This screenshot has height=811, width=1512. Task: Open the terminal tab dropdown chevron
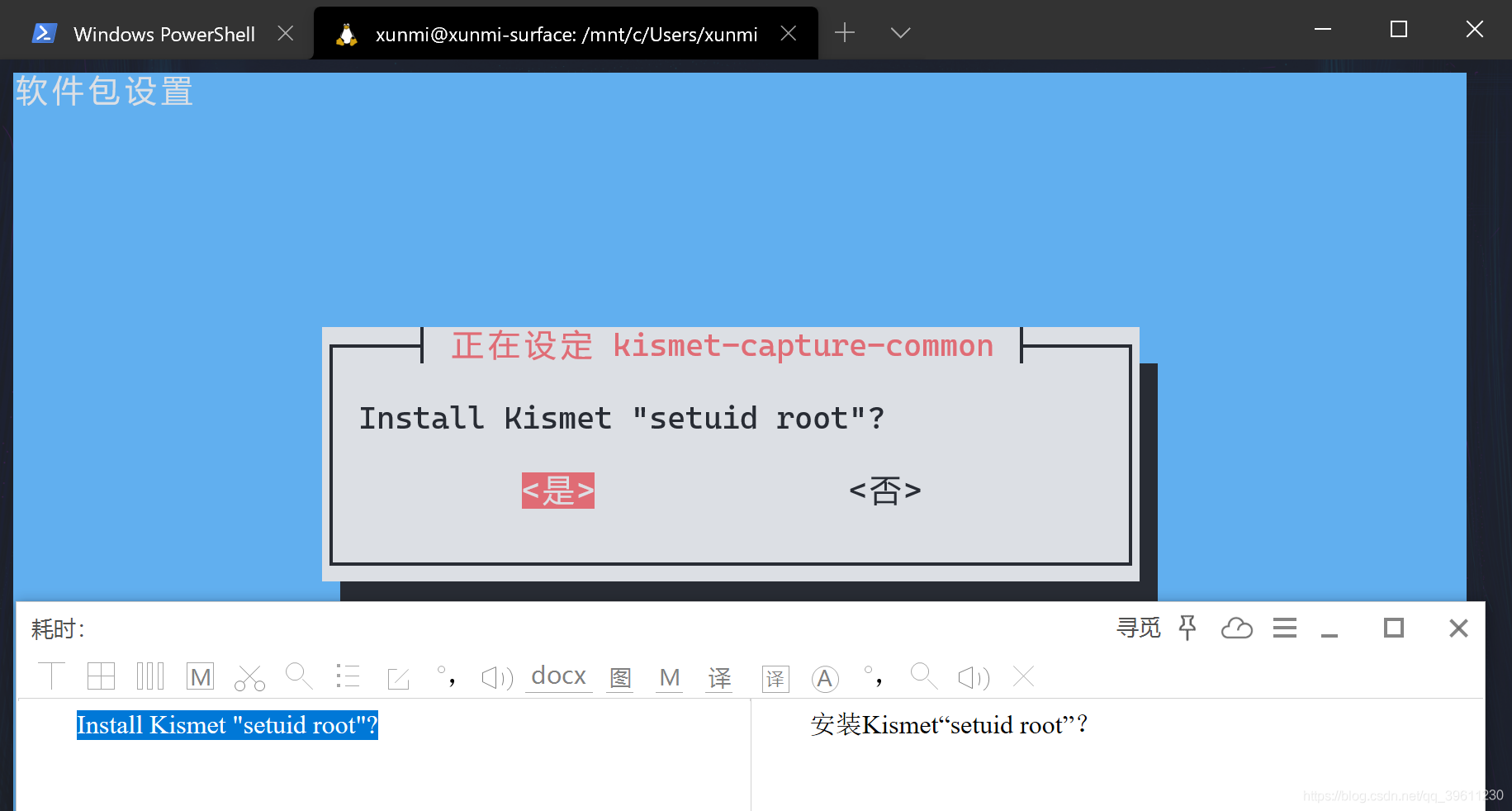[899, 32]
